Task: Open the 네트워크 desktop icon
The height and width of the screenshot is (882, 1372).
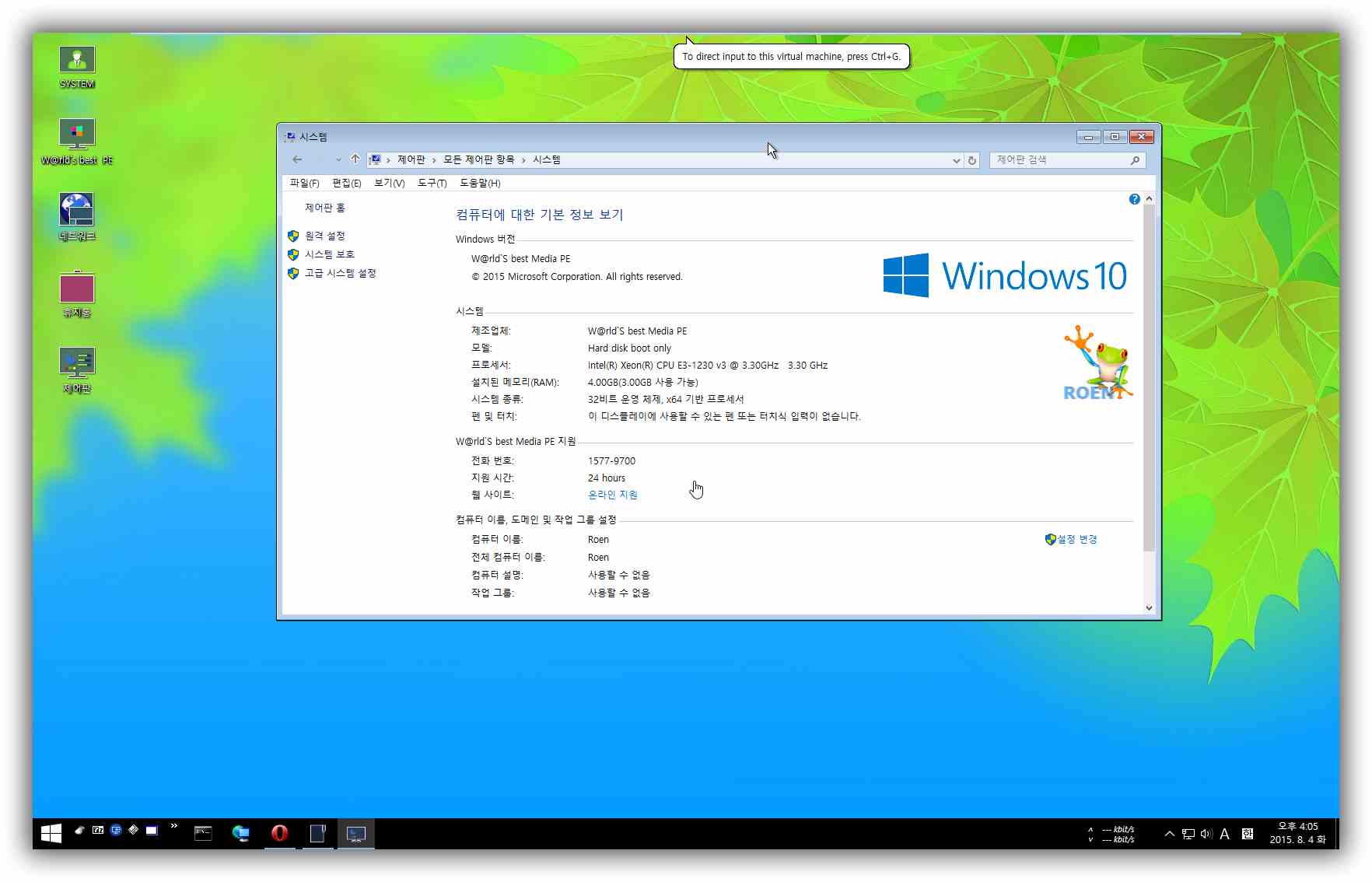Action: 77,218
